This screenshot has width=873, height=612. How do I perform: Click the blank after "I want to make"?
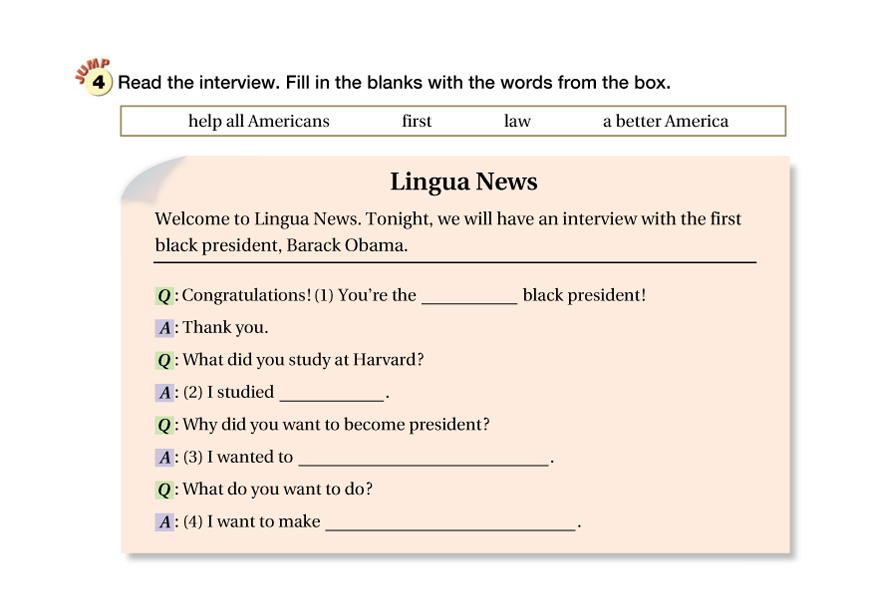450,522
